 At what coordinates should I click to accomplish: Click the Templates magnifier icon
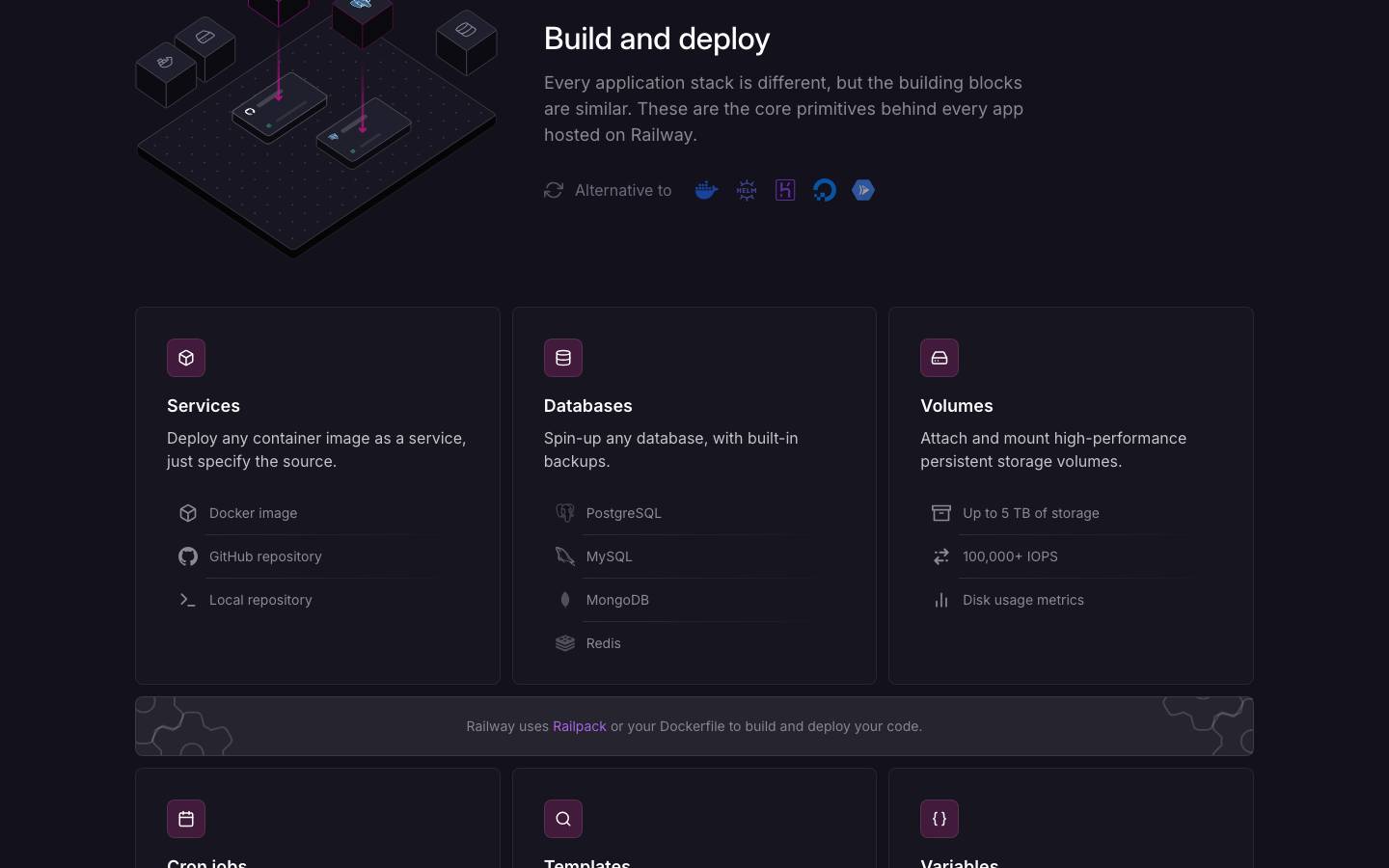click(563, 819)
